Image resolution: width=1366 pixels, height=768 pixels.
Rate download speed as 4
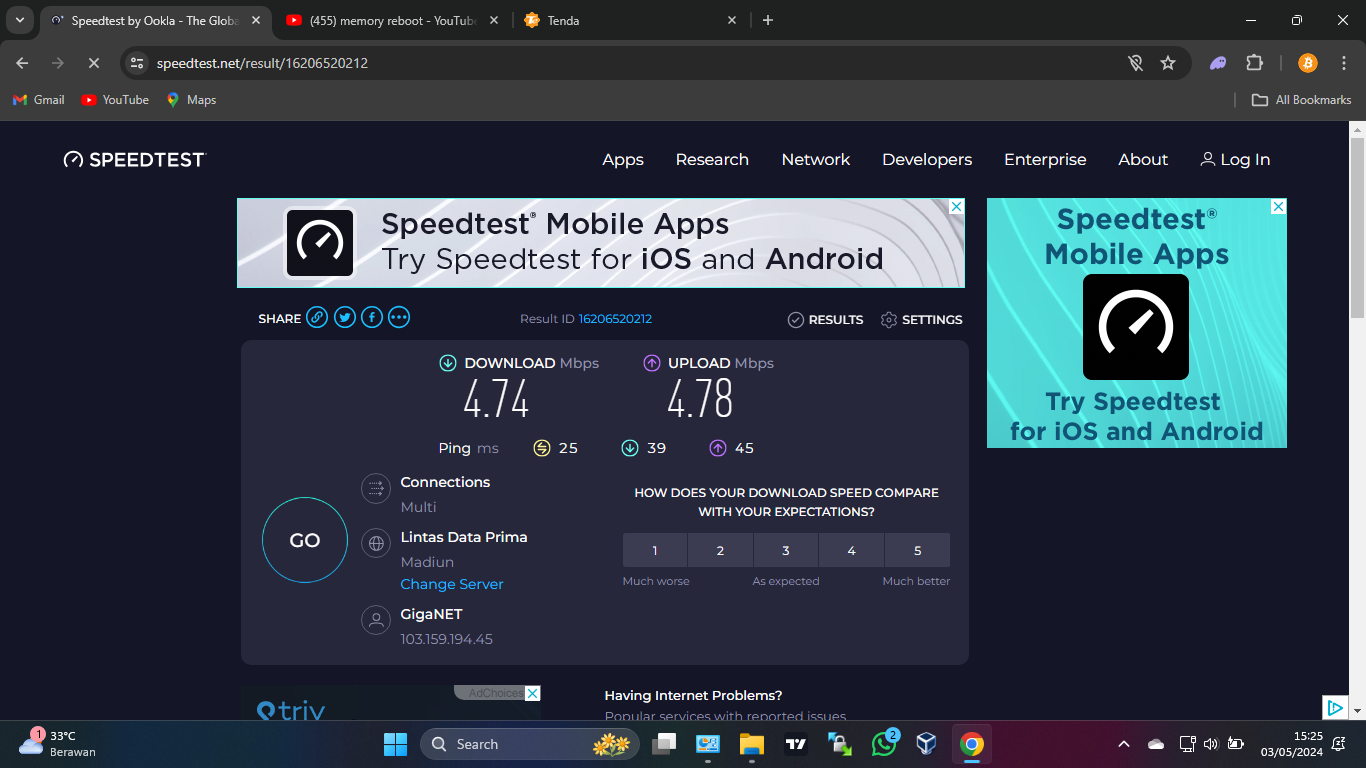[x=851, y=551]
